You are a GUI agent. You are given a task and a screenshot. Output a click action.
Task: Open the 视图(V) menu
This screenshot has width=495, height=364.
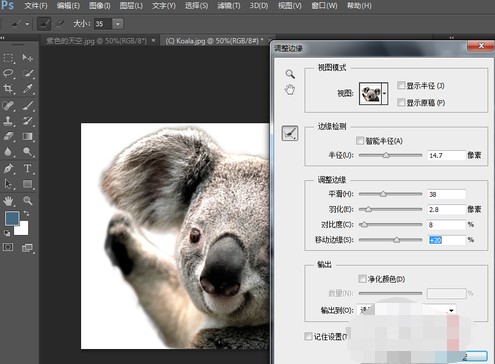tap(290, 6)
